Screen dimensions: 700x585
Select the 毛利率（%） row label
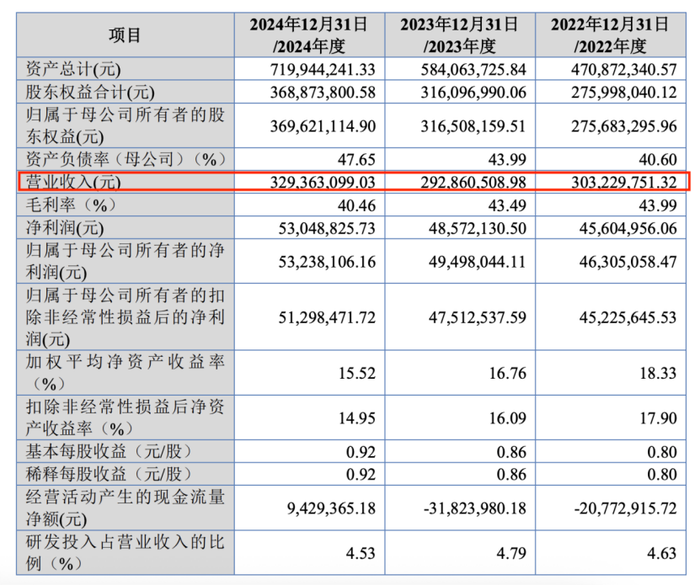pyautogui.click(x=71, y=205)
